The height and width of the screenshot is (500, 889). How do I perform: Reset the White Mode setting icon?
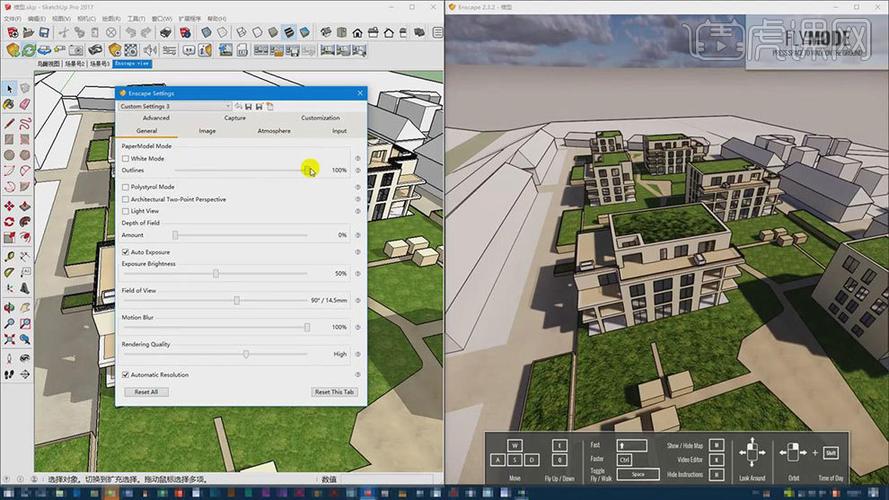pos(358,159)
